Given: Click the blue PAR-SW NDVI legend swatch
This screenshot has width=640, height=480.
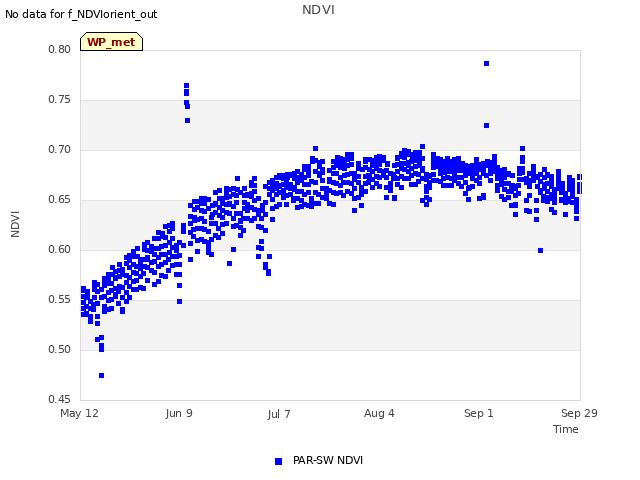Looking at the screenshot, I should (x=278, y=461).
